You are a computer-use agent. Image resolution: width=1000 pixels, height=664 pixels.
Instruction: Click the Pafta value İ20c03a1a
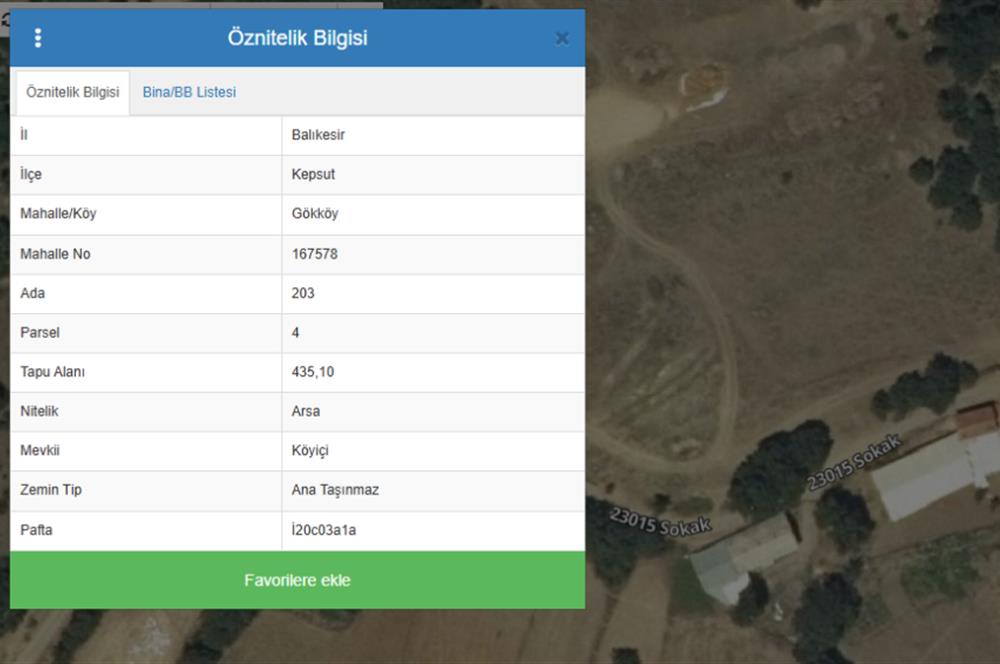pos(324,530)
